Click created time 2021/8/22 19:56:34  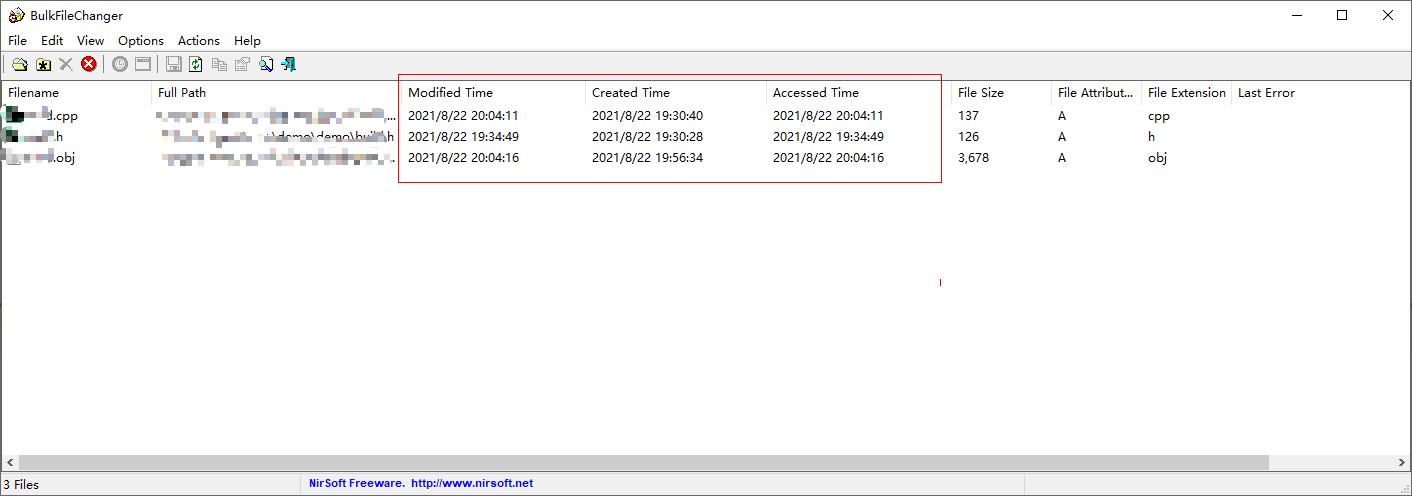647,158
